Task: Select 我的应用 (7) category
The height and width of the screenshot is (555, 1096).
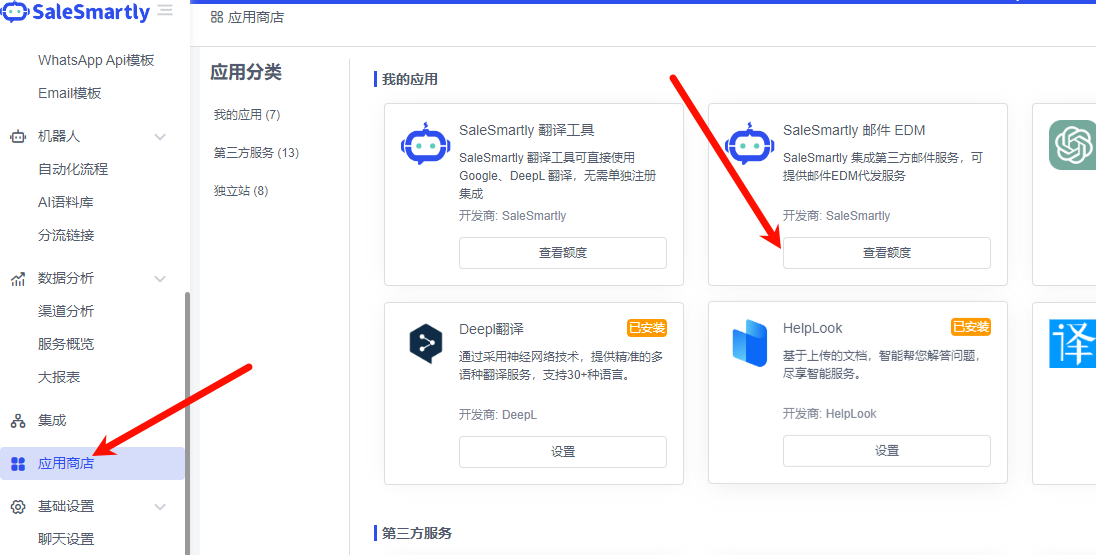Action: [247, 115]
